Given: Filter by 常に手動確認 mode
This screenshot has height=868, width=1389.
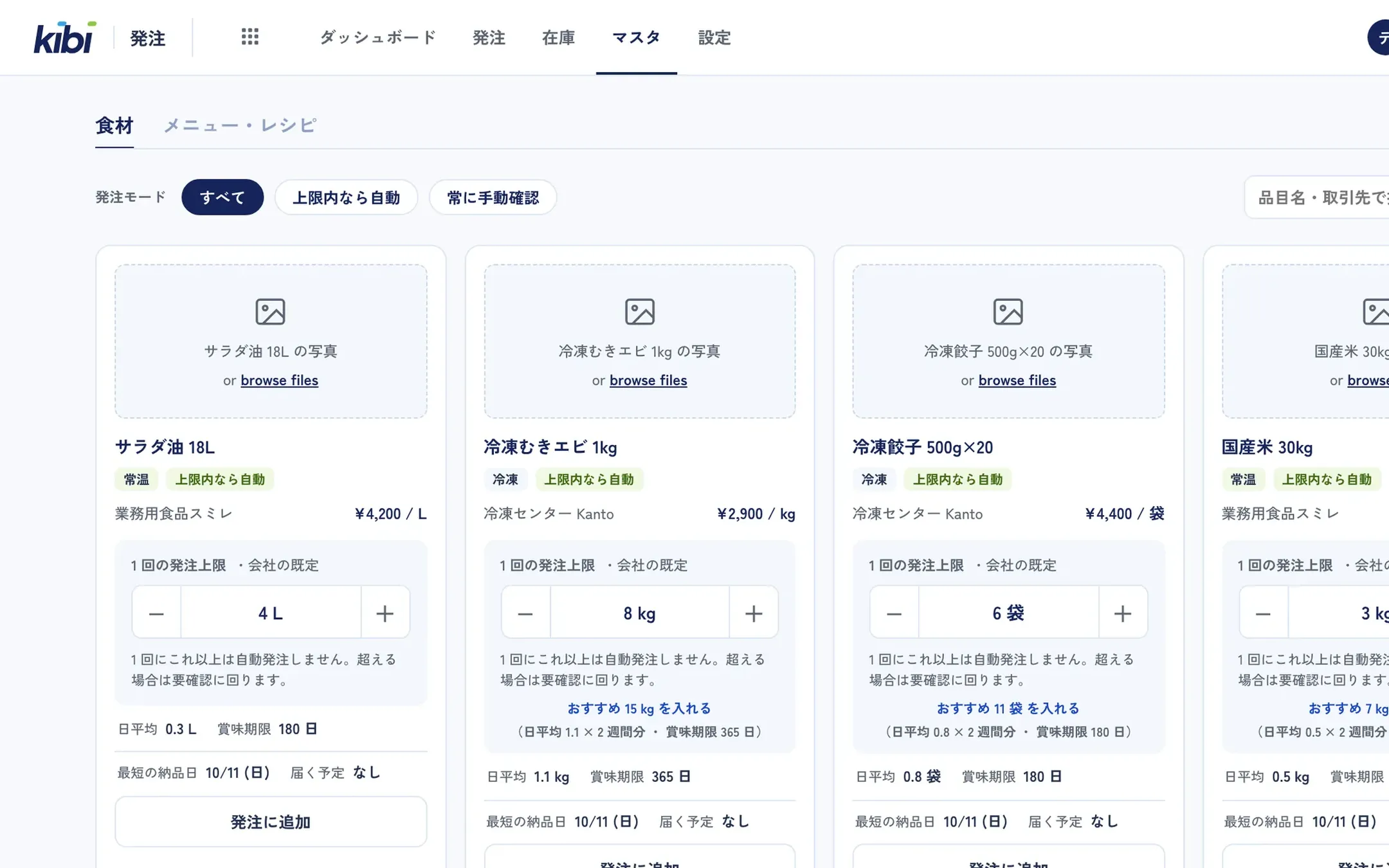Looking at the screenshot, I should (493, 197).
